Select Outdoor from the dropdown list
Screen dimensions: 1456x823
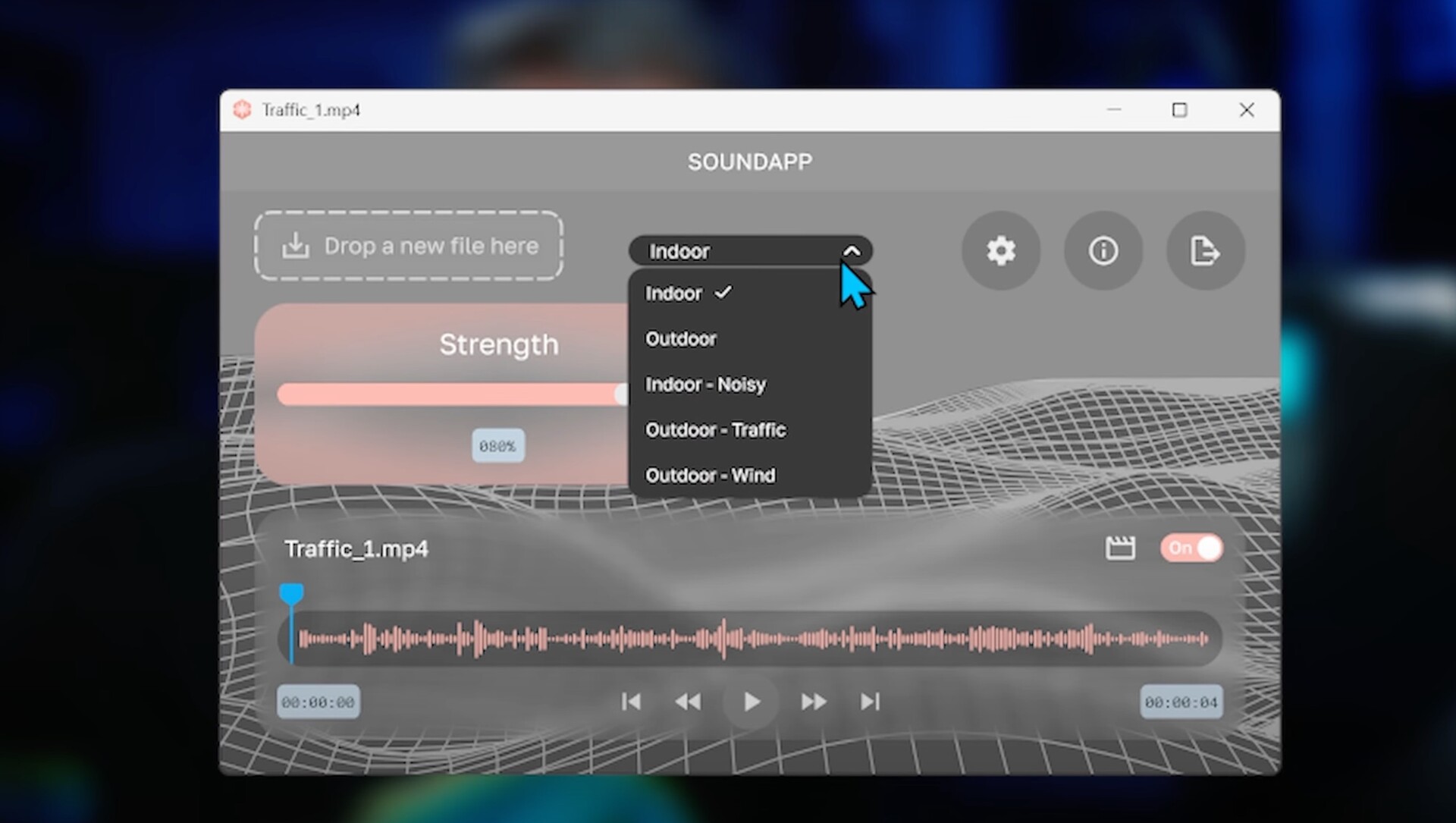pos(680,339)
